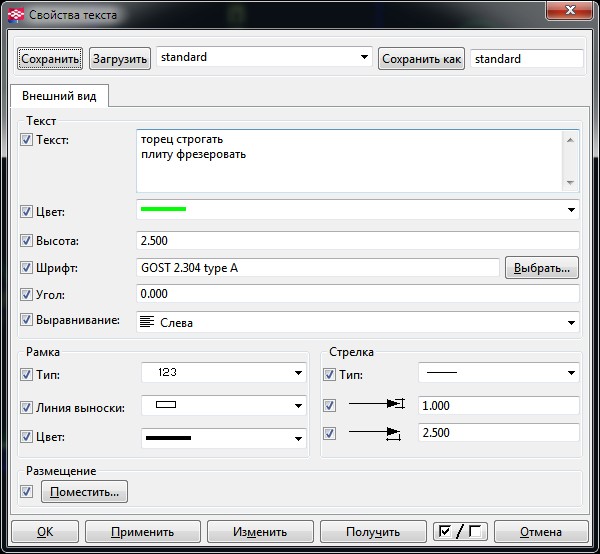This screenshot has height=554, width=600.
Task: Click the left alignment icon in Выравнивание
Action: click(147, 321)
